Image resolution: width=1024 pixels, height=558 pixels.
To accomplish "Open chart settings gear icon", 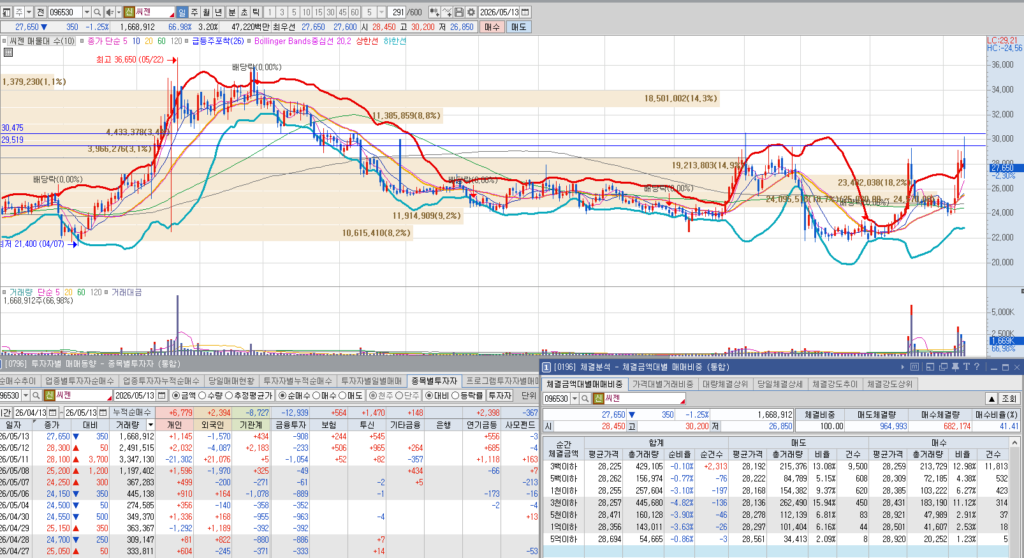I will tap(471, 12).
